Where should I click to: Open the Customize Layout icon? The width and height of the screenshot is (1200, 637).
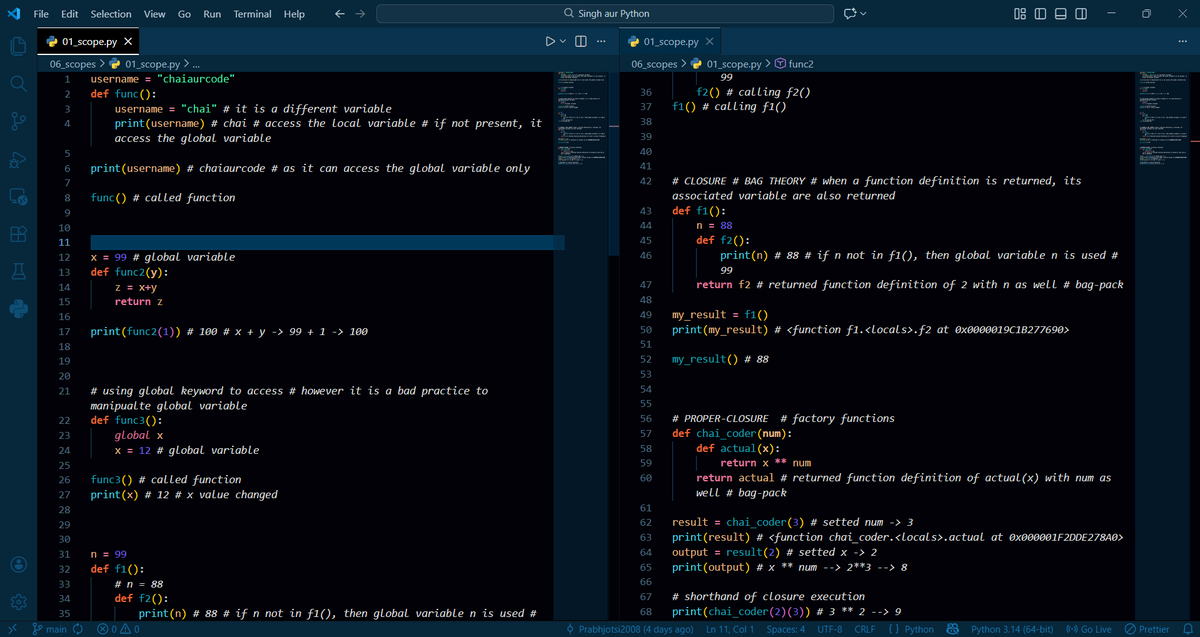pyautogui.click(x=1019, y=14)
